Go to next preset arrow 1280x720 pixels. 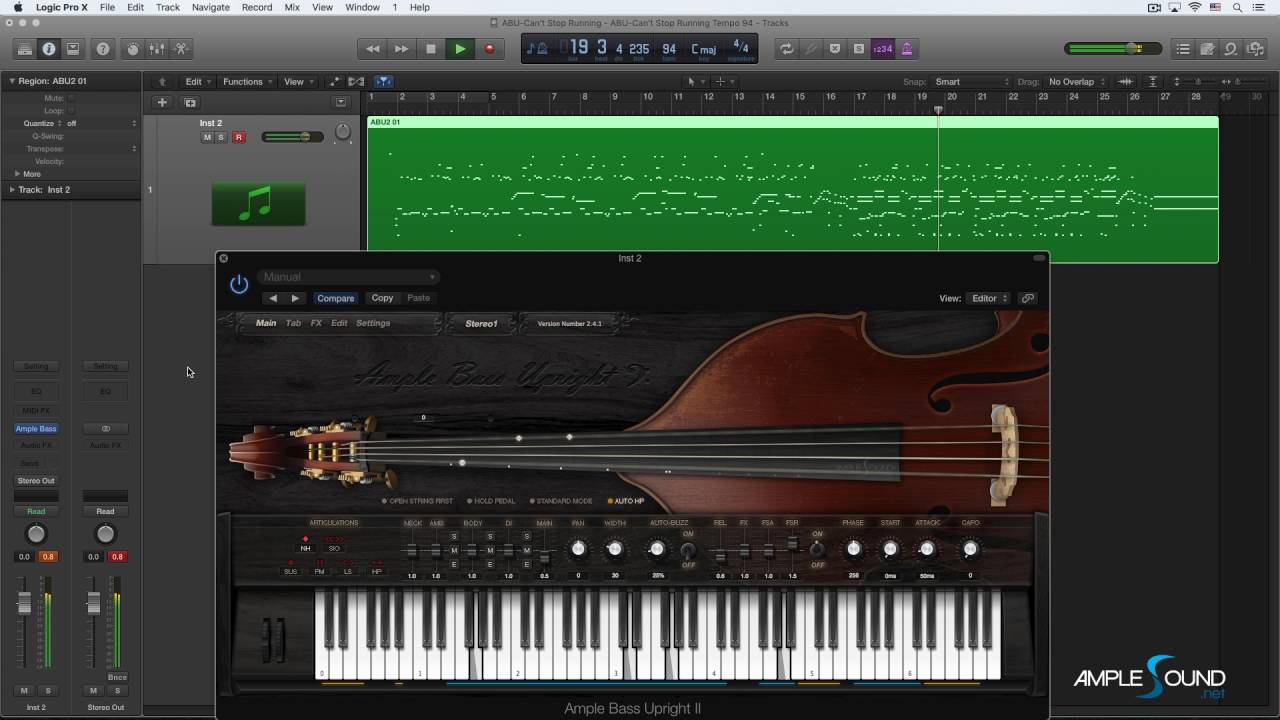(x=295, y=298)
